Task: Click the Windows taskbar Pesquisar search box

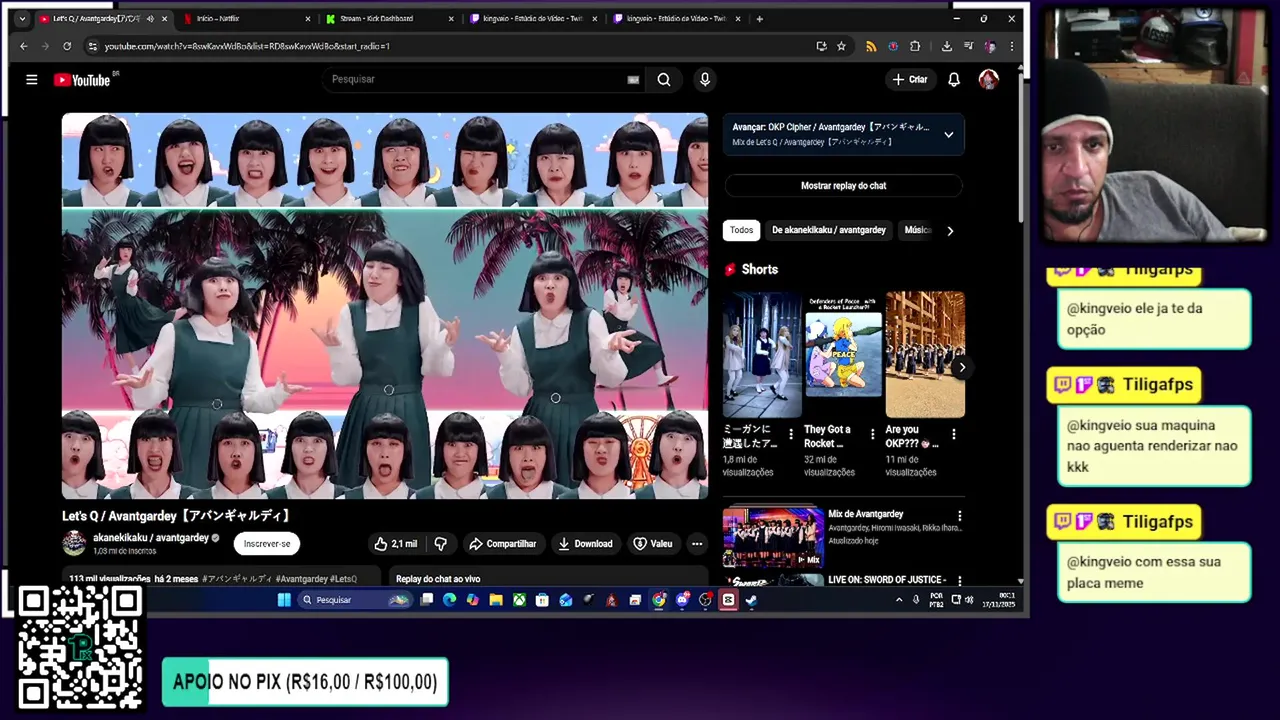Action: (354, 600)
